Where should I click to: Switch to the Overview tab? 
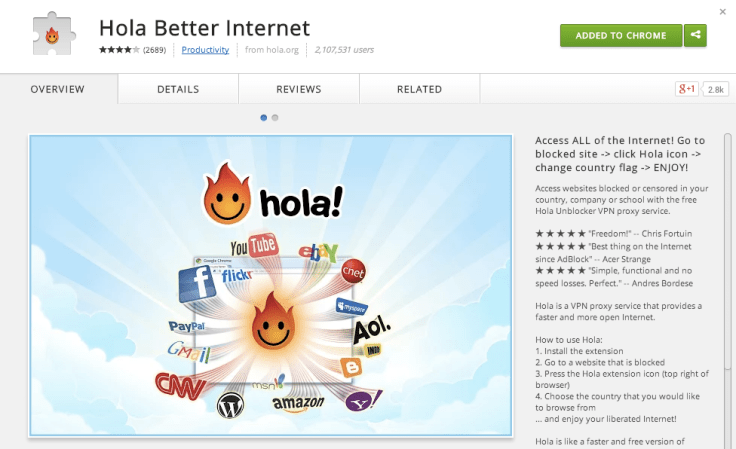coord(58,89)
